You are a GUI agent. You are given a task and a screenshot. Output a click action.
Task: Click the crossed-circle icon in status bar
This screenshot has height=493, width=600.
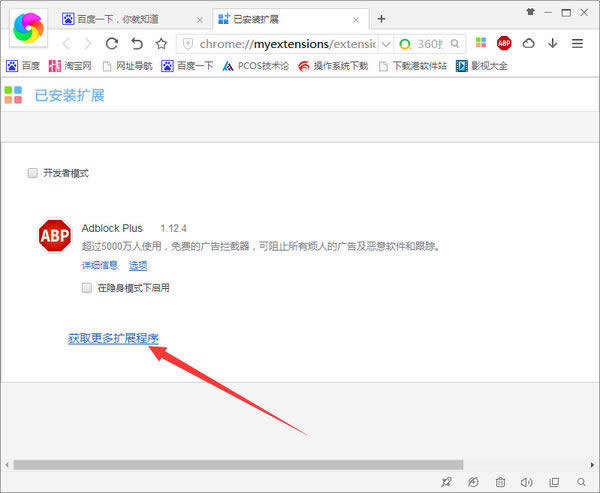pos(473,482)
